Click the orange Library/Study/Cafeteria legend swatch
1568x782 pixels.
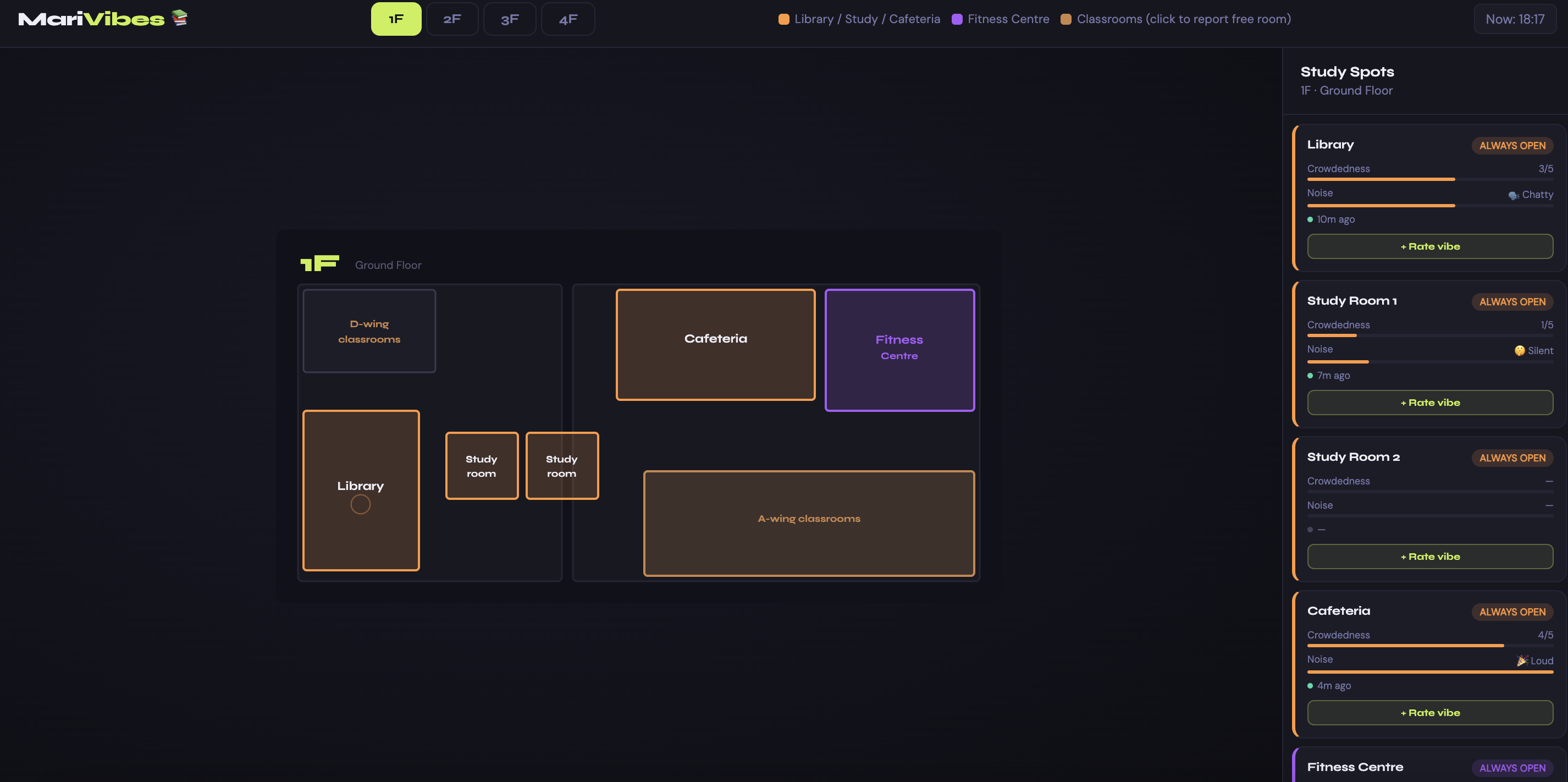[784, 19]
